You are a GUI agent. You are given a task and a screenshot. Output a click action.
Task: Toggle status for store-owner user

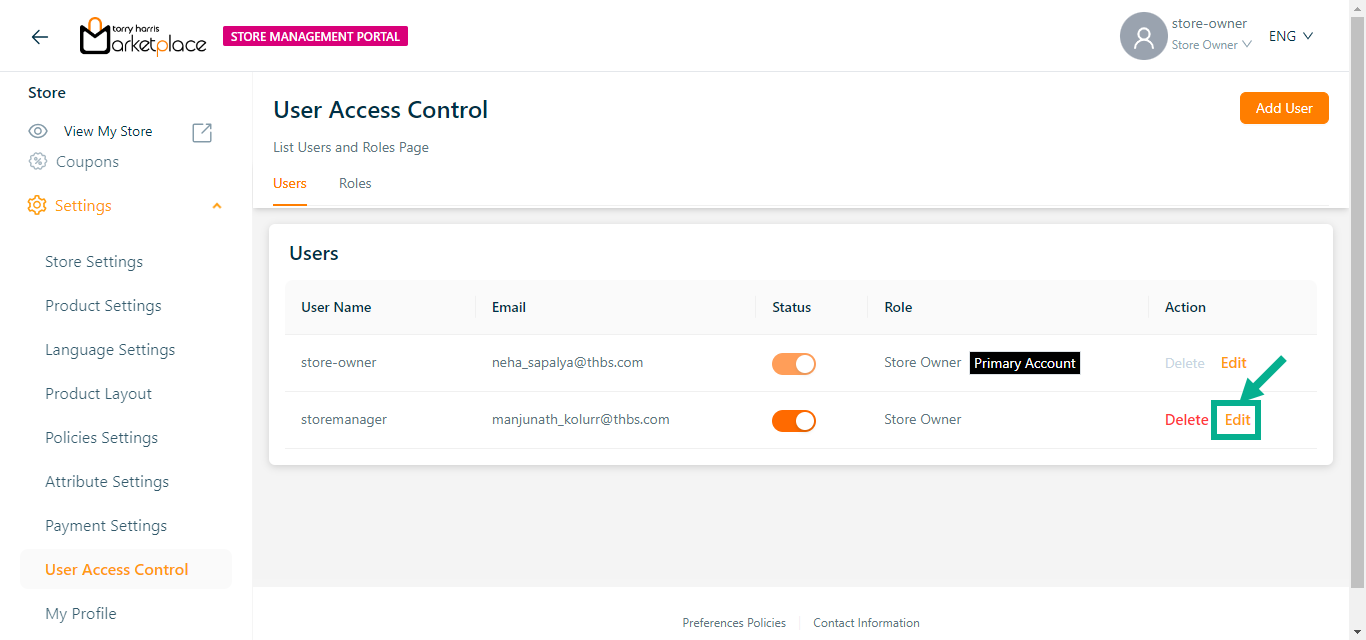tap(793, 364)
